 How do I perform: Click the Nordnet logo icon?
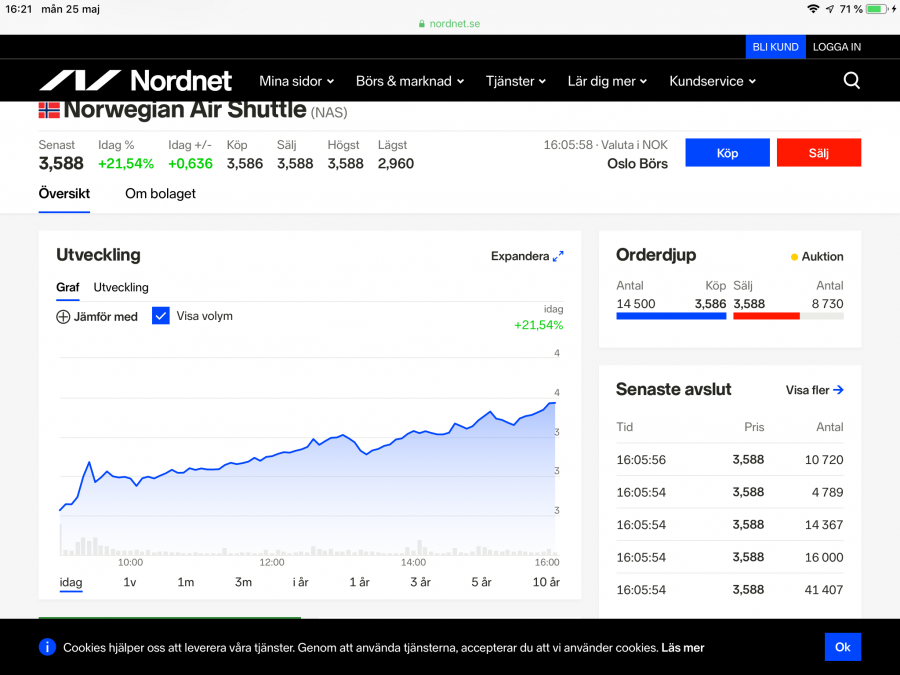[80, 81]
